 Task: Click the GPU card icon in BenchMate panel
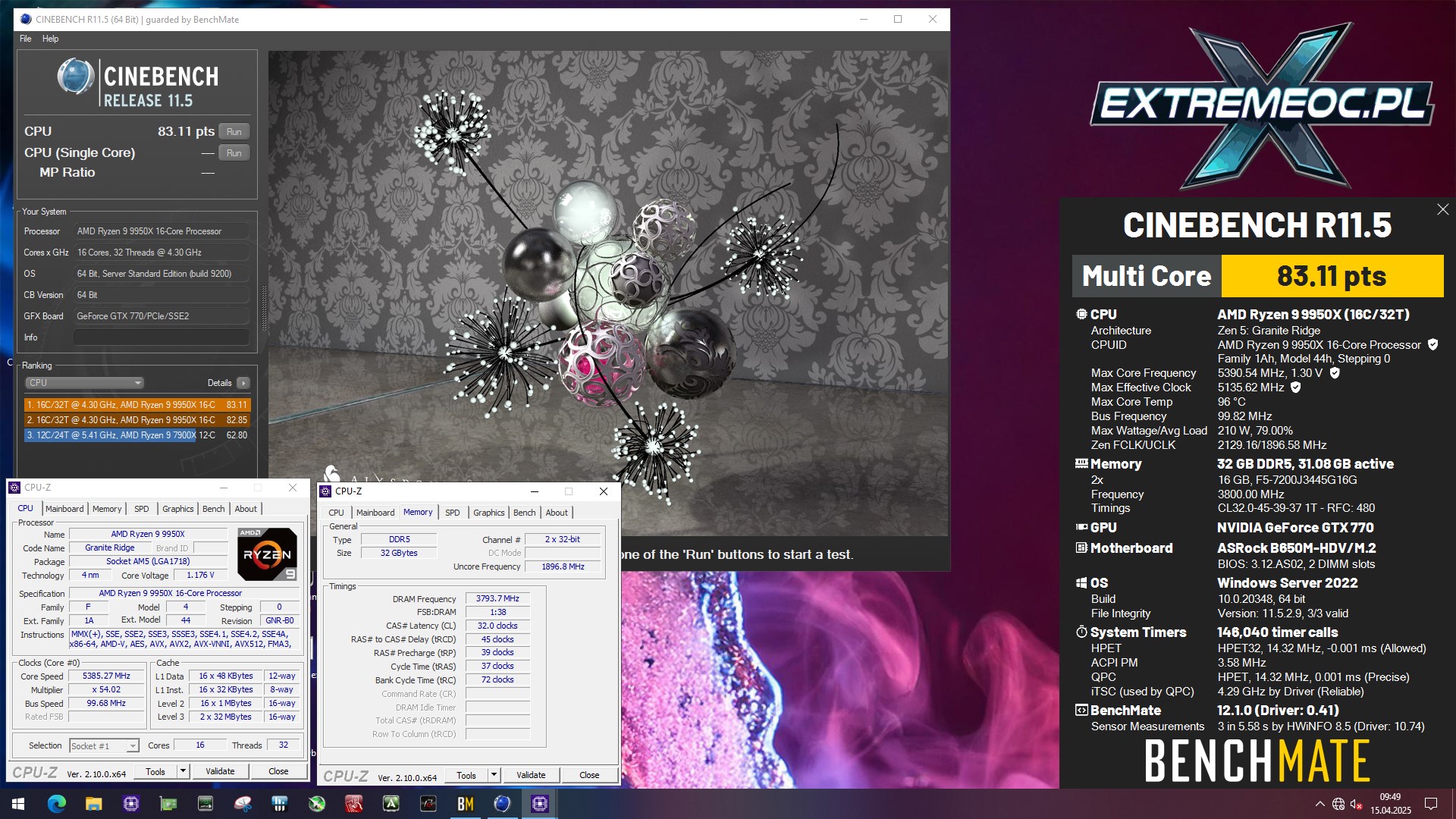[1081, 527]
